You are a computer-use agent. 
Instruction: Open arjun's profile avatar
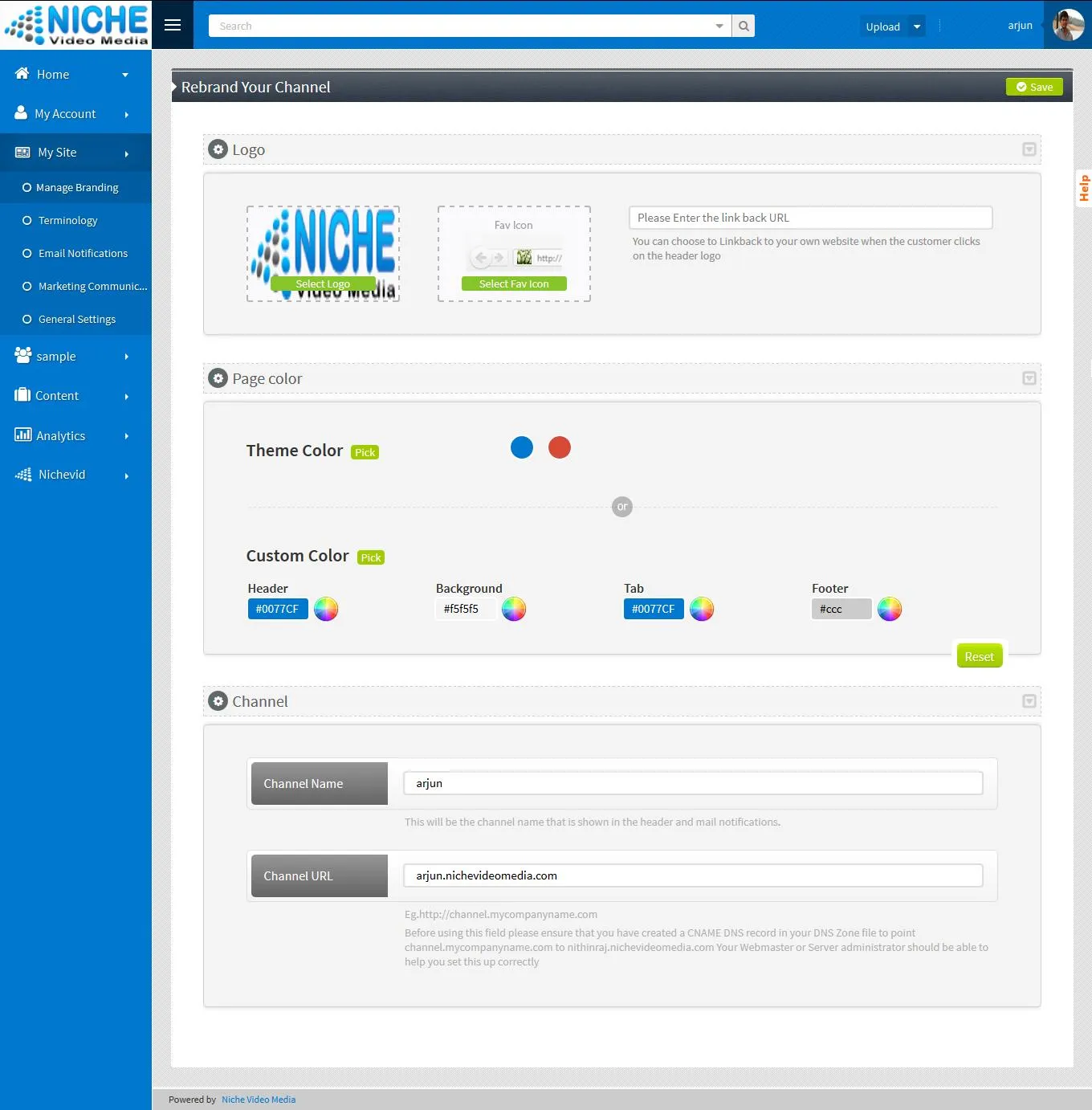tap(1069, 25)
